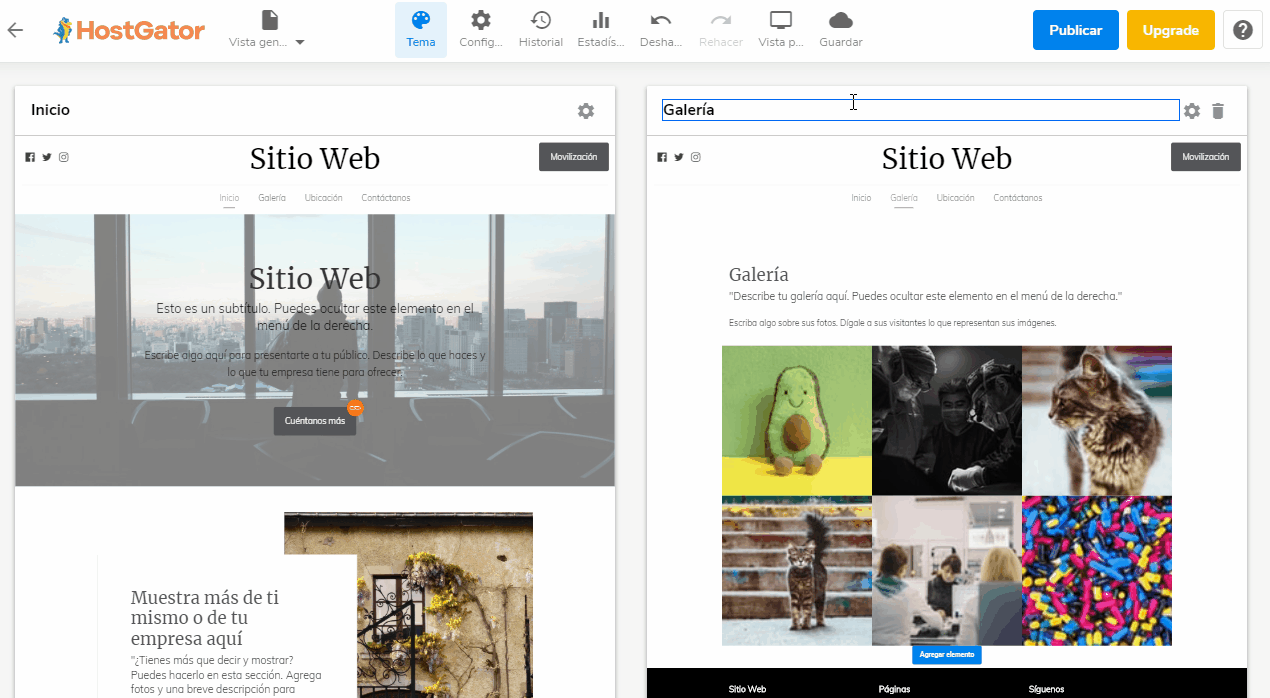Select Galería nav item in Galería page
Image resolution: width=1270 pixels, height=698 pixels.
[904, 198]
